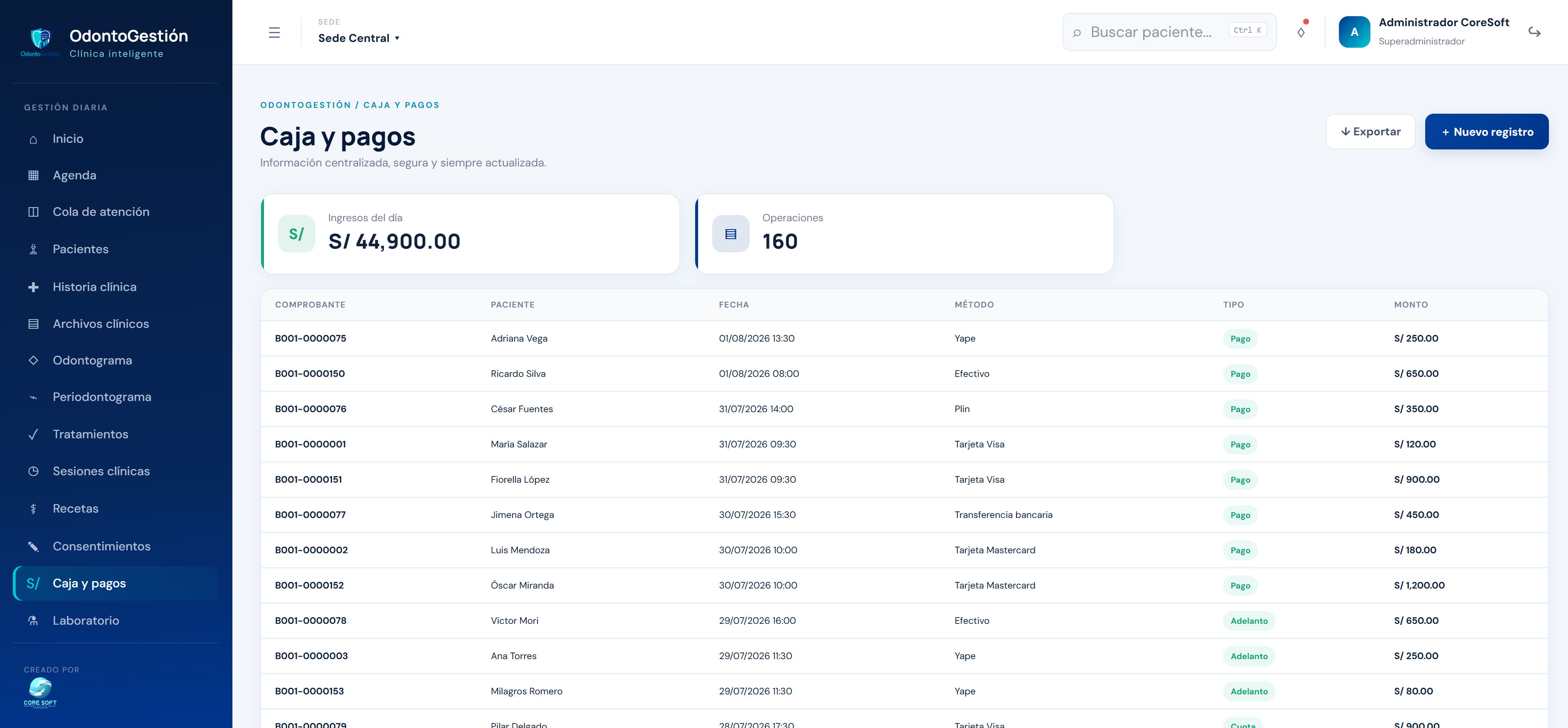1568x728 pixels.
Task: Open Inicio menu item
Action: (116, 139)
